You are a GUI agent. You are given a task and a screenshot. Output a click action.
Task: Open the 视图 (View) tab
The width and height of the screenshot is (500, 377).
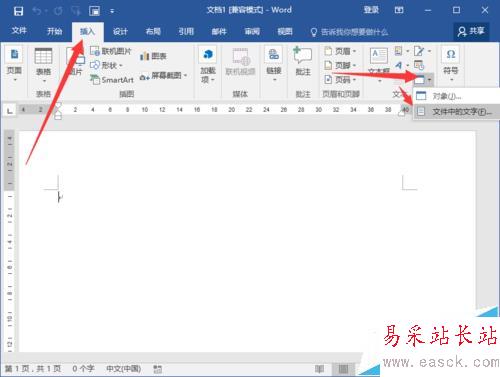pyautogui.click(x=285, y=31)
